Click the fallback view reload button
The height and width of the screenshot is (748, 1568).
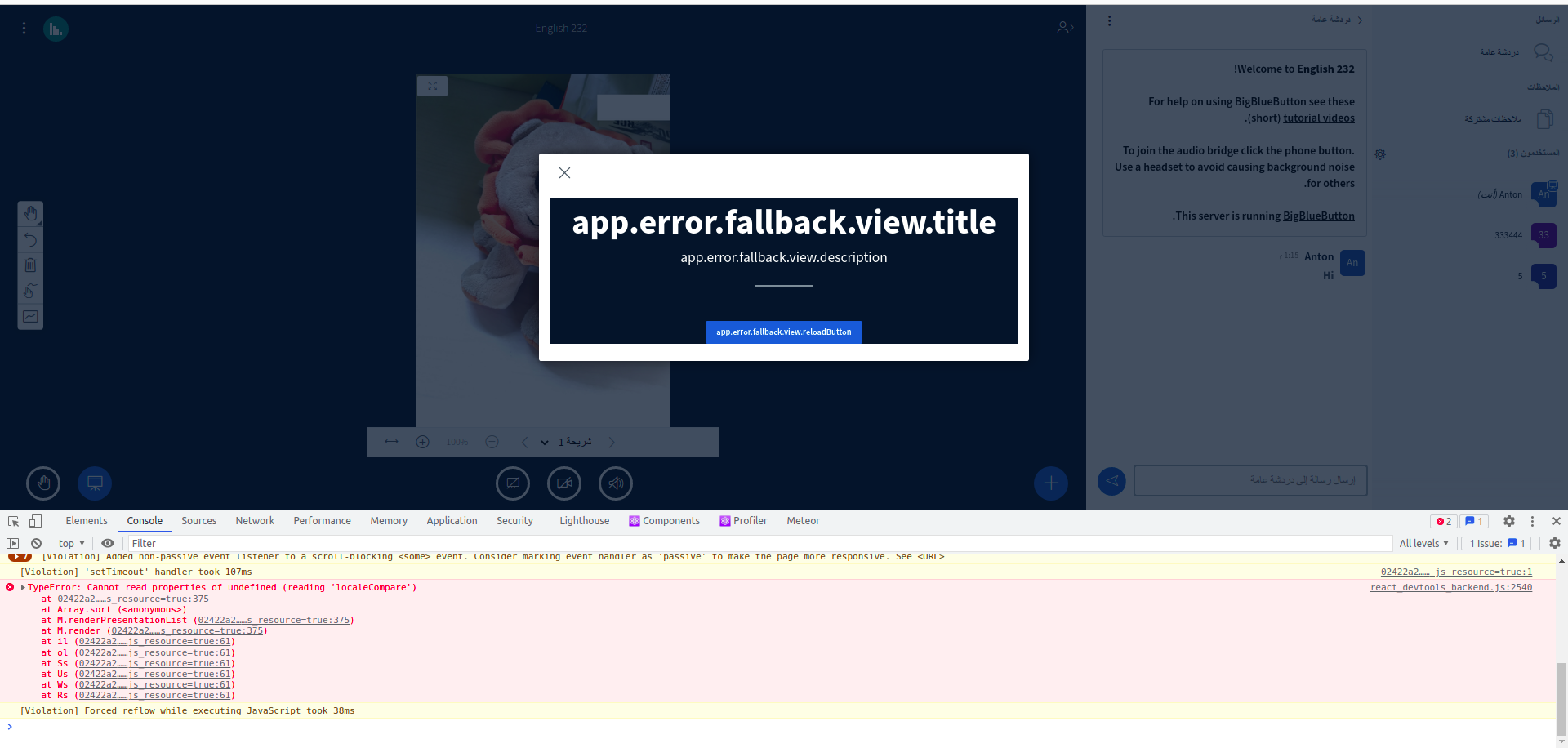tap(783, 332)
